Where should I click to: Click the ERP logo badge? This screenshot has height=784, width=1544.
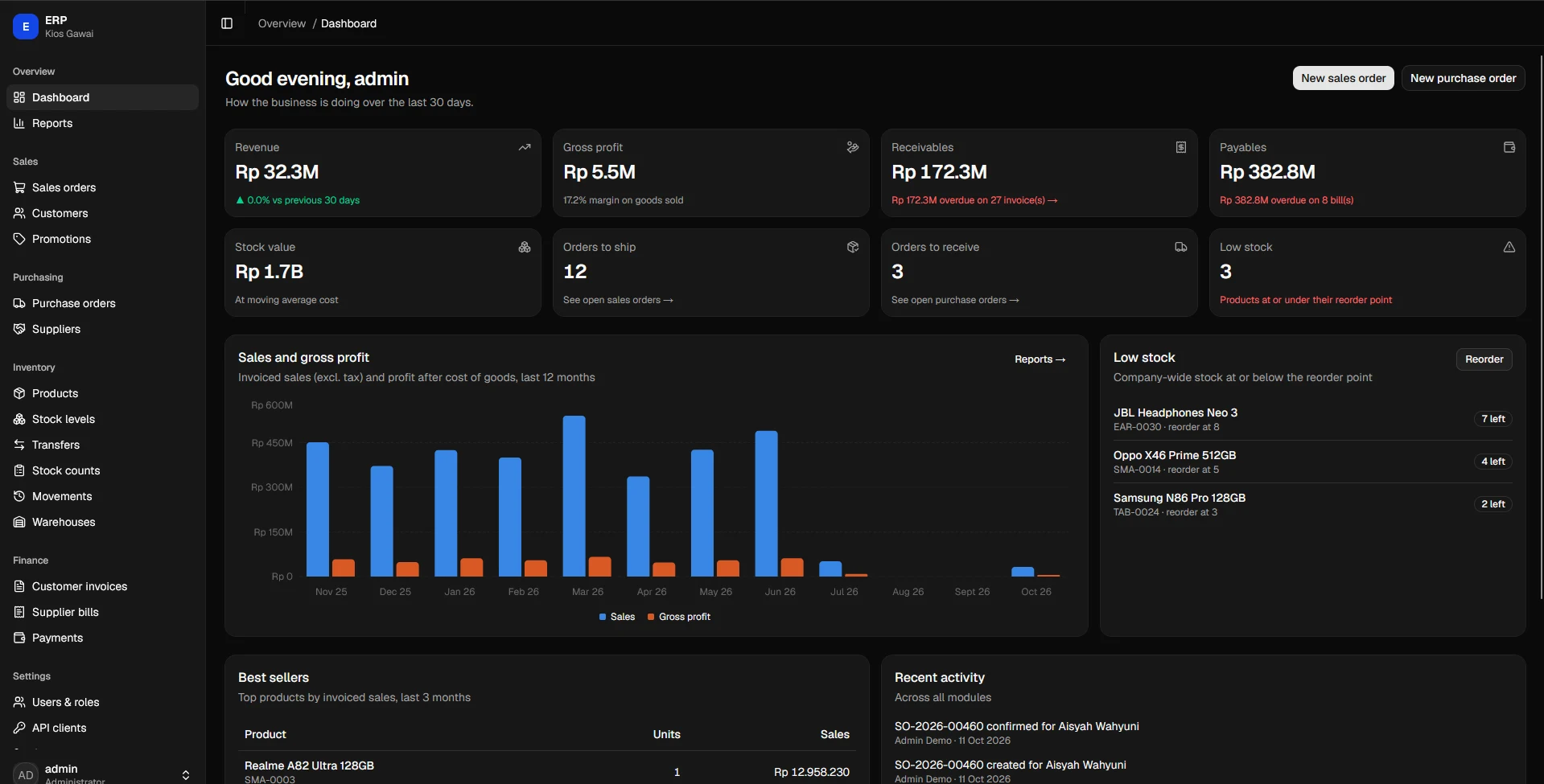tap(26, 27)
